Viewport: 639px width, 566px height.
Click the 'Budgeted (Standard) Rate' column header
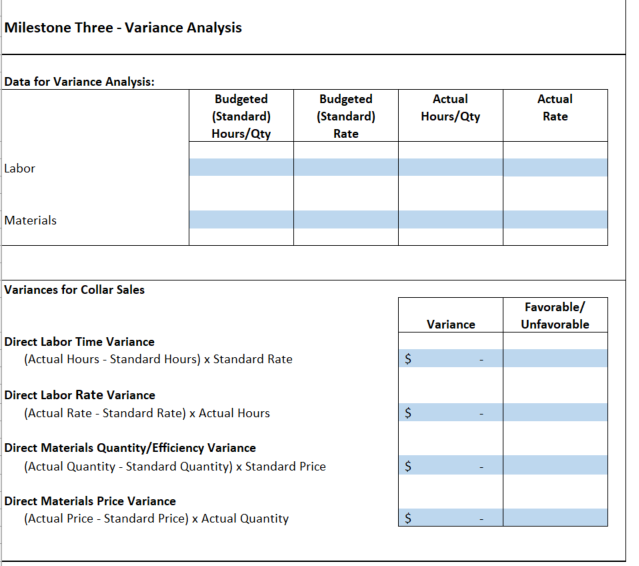[346, 116]
